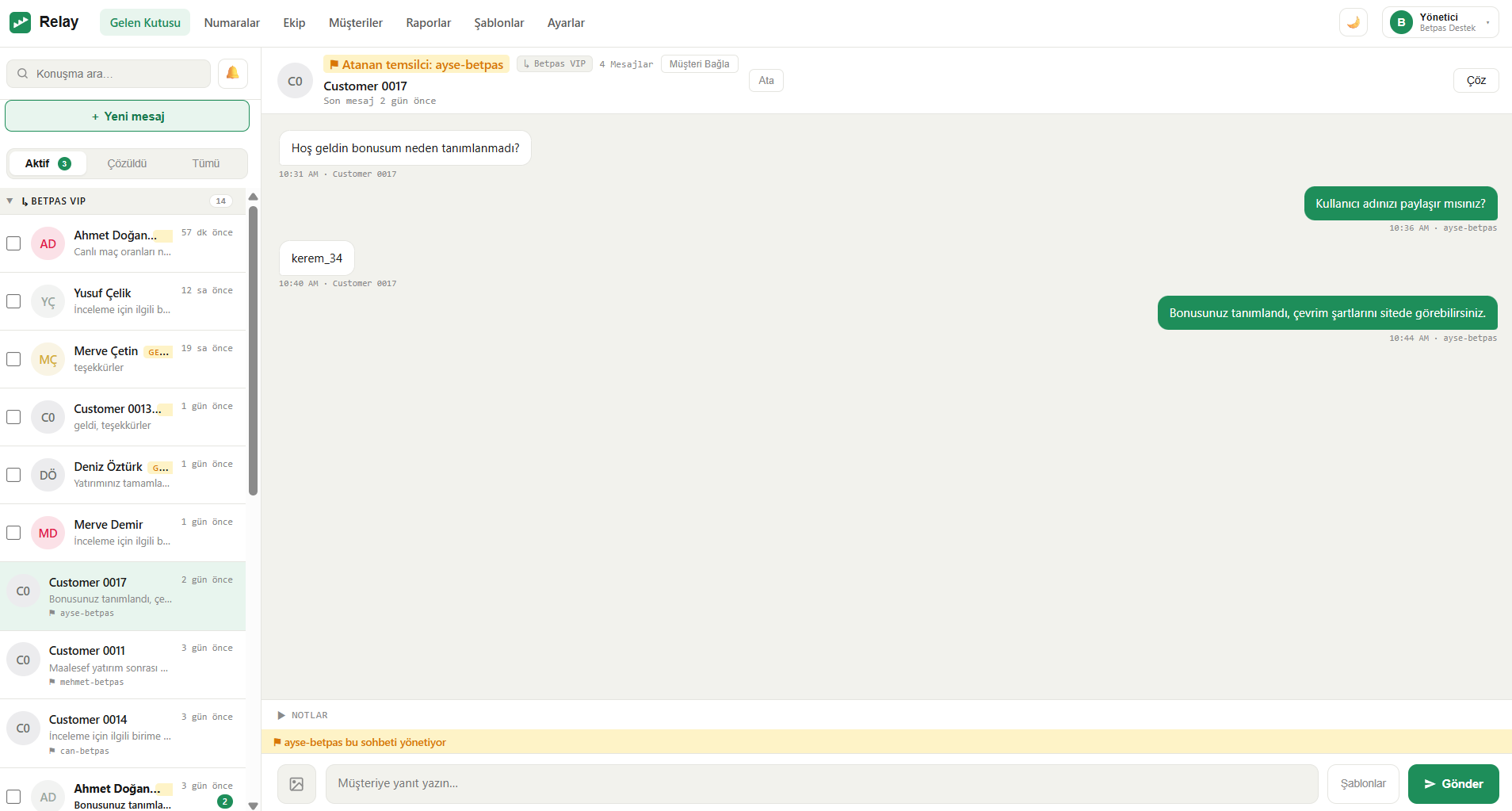Click the Müşteri Bağla button

tap(700, 63)
